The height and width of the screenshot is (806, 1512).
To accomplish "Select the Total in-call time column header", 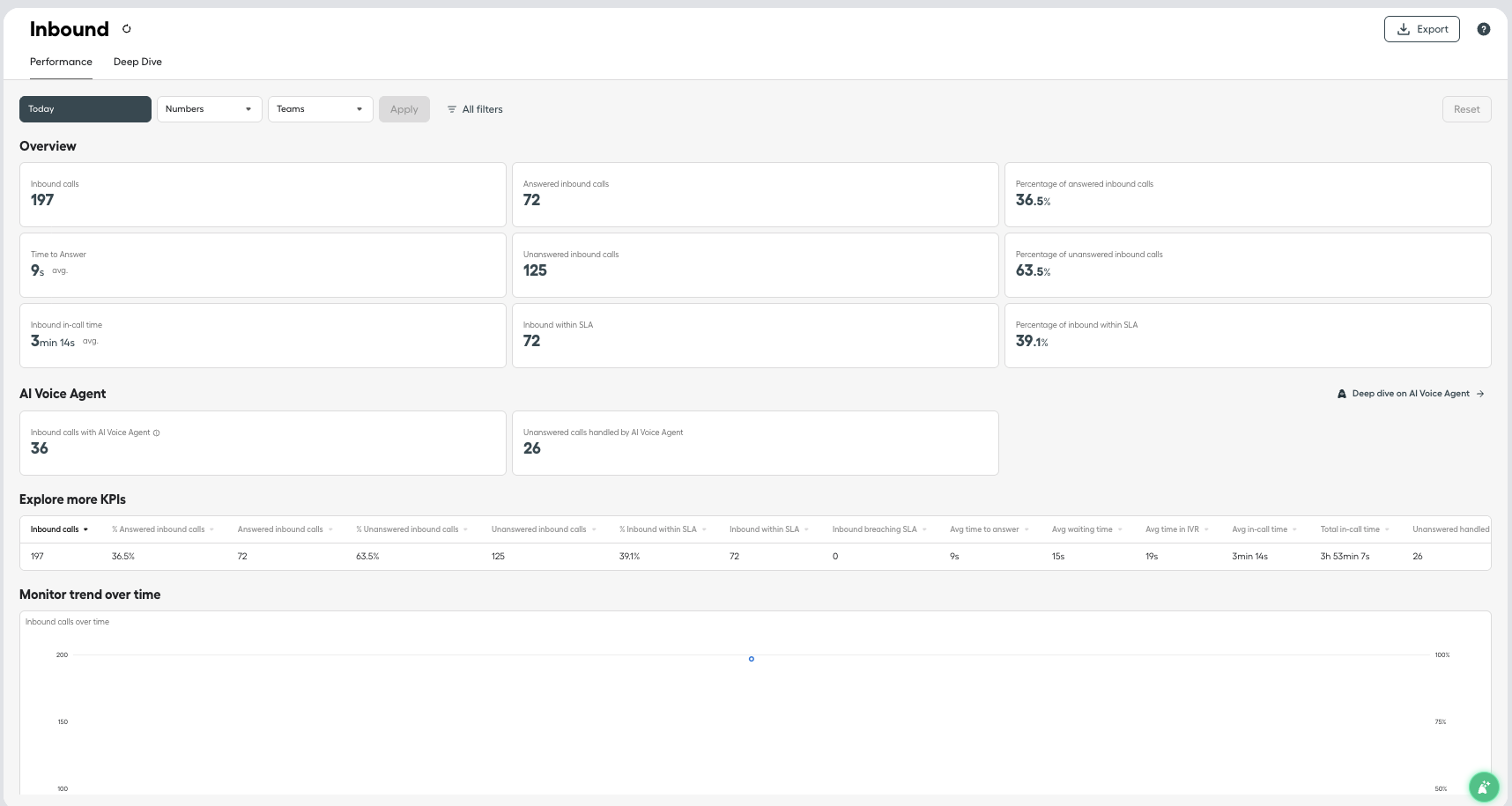I will coord(1354,529).
